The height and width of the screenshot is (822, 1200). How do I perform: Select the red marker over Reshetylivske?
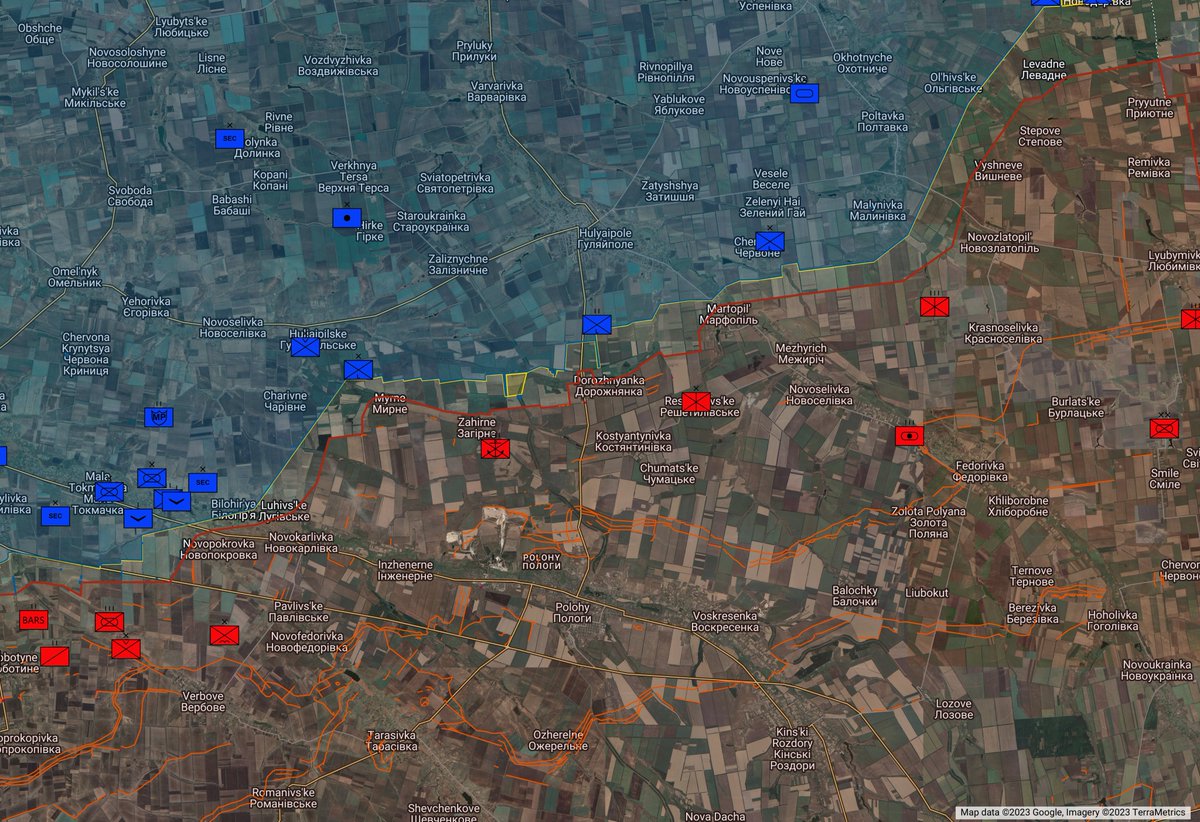[x=696, y=401]
